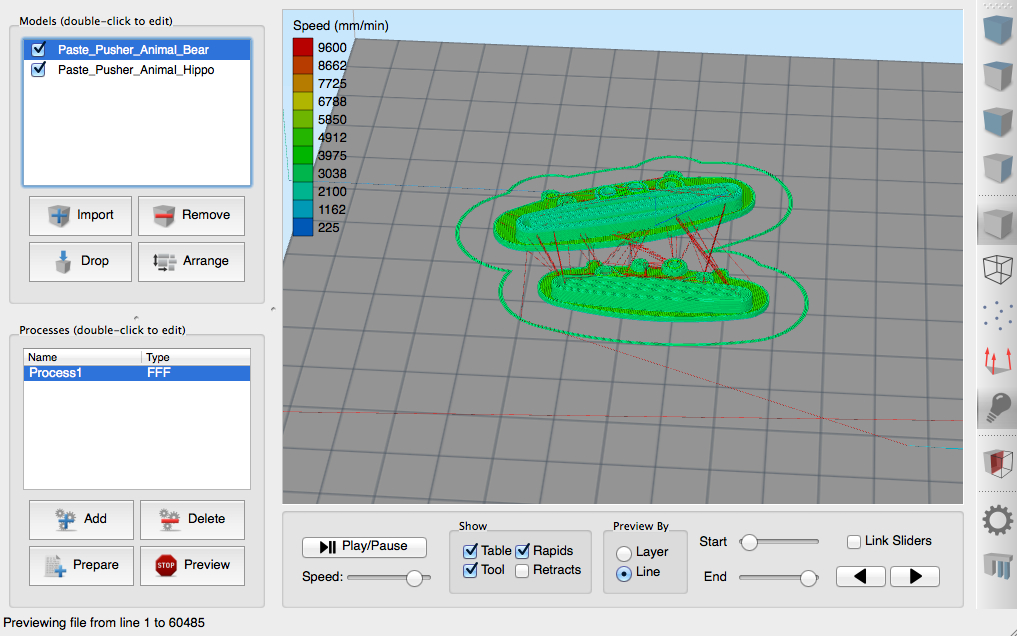Click the Preview button with stop sign
The width and height of the screenshot is (1017, 636).
pos(192,565)
